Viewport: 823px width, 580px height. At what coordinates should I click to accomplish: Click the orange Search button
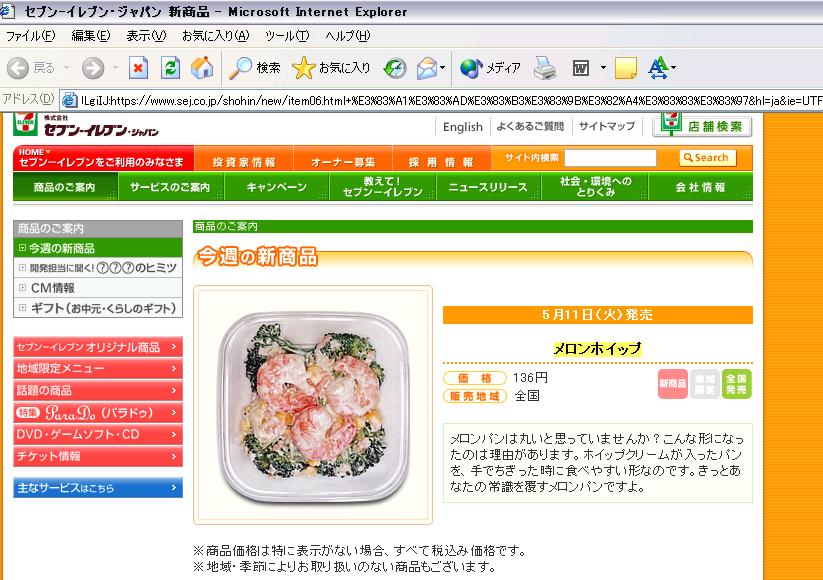[x=707, y=157]
